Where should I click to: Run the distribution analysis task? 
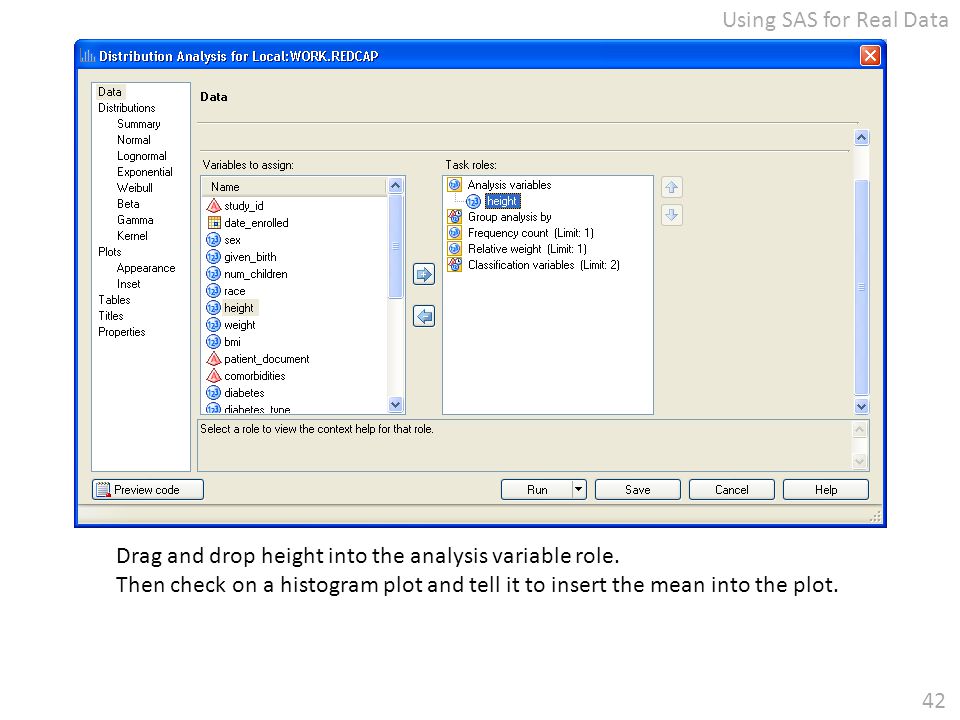(537, 489)
